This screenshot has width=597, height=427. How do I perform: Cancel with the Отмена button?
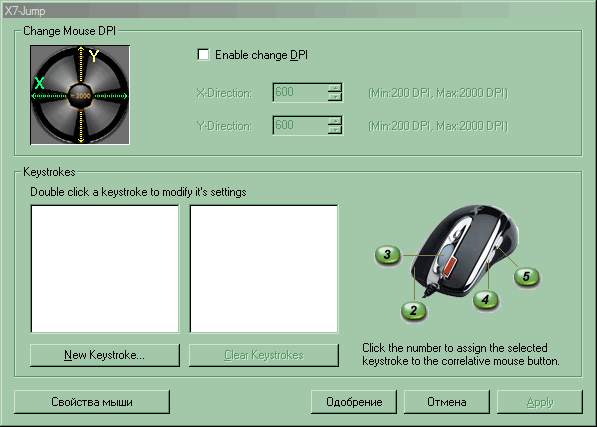(x=447, y=402)
